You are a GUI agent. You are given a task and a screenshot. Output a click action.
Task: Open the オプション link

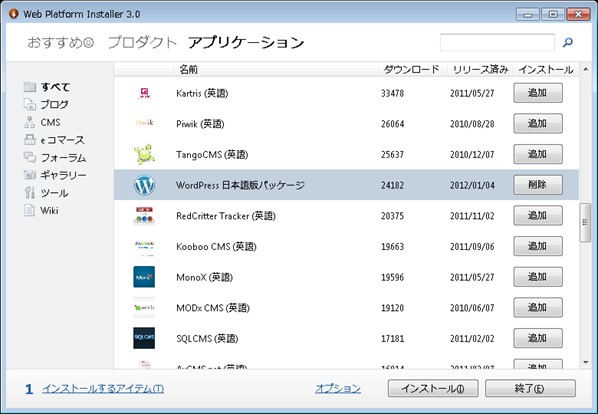click(x=338, y=388)
